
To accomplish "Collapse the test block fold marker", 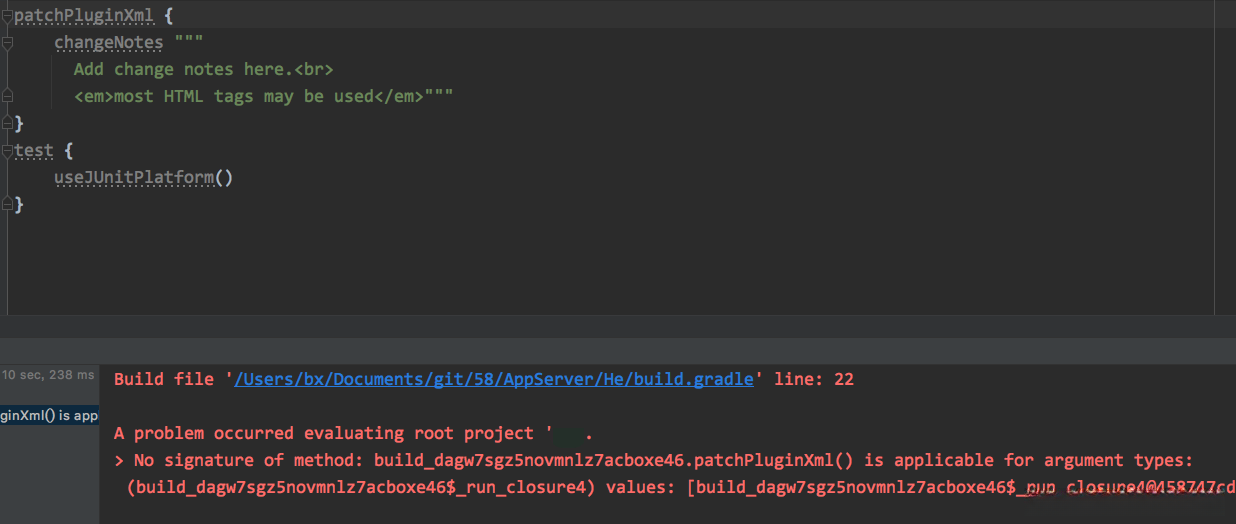I will pyautogui.click(x=7, y=151).
